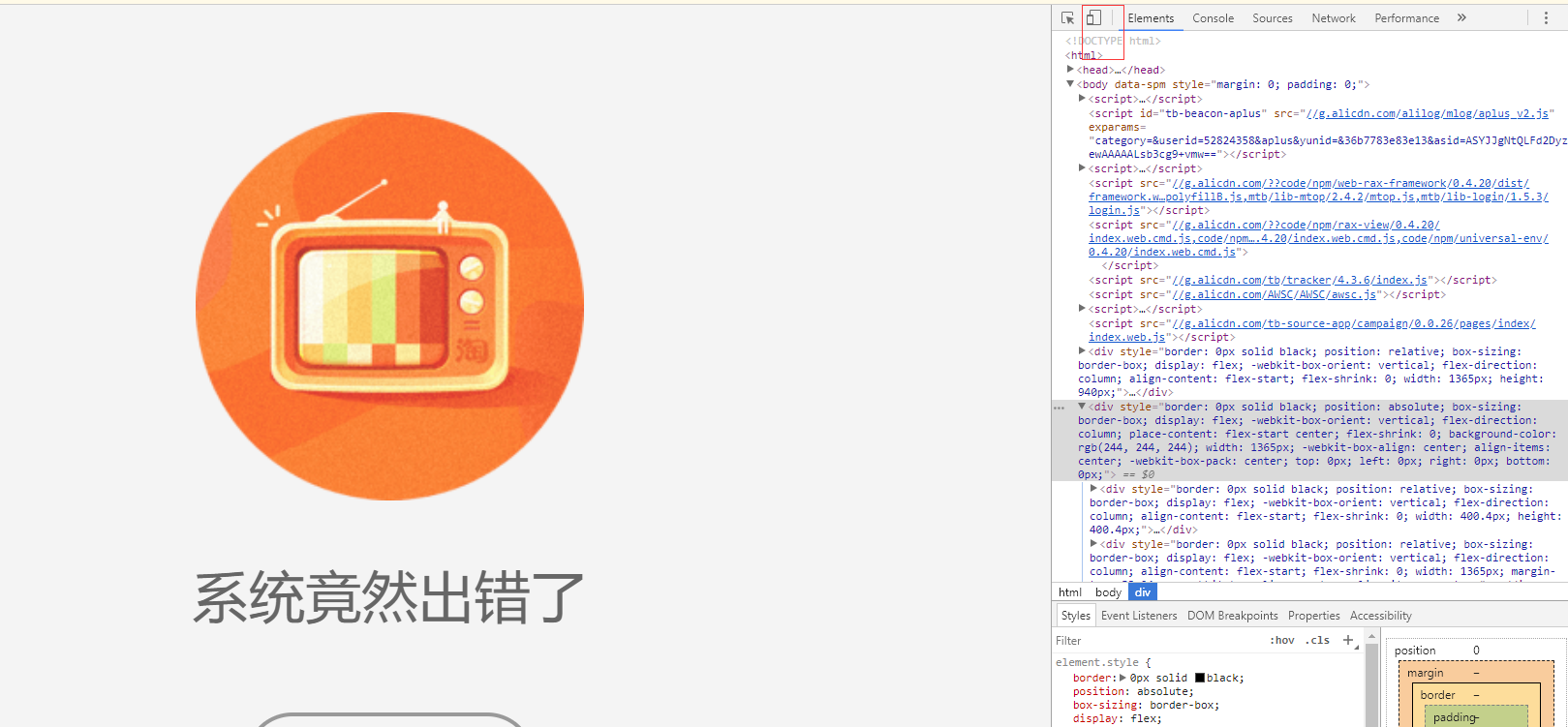Collapse the selected position absolute div
This screenshot has width=1568, height=727.
tap(1082, 407)
